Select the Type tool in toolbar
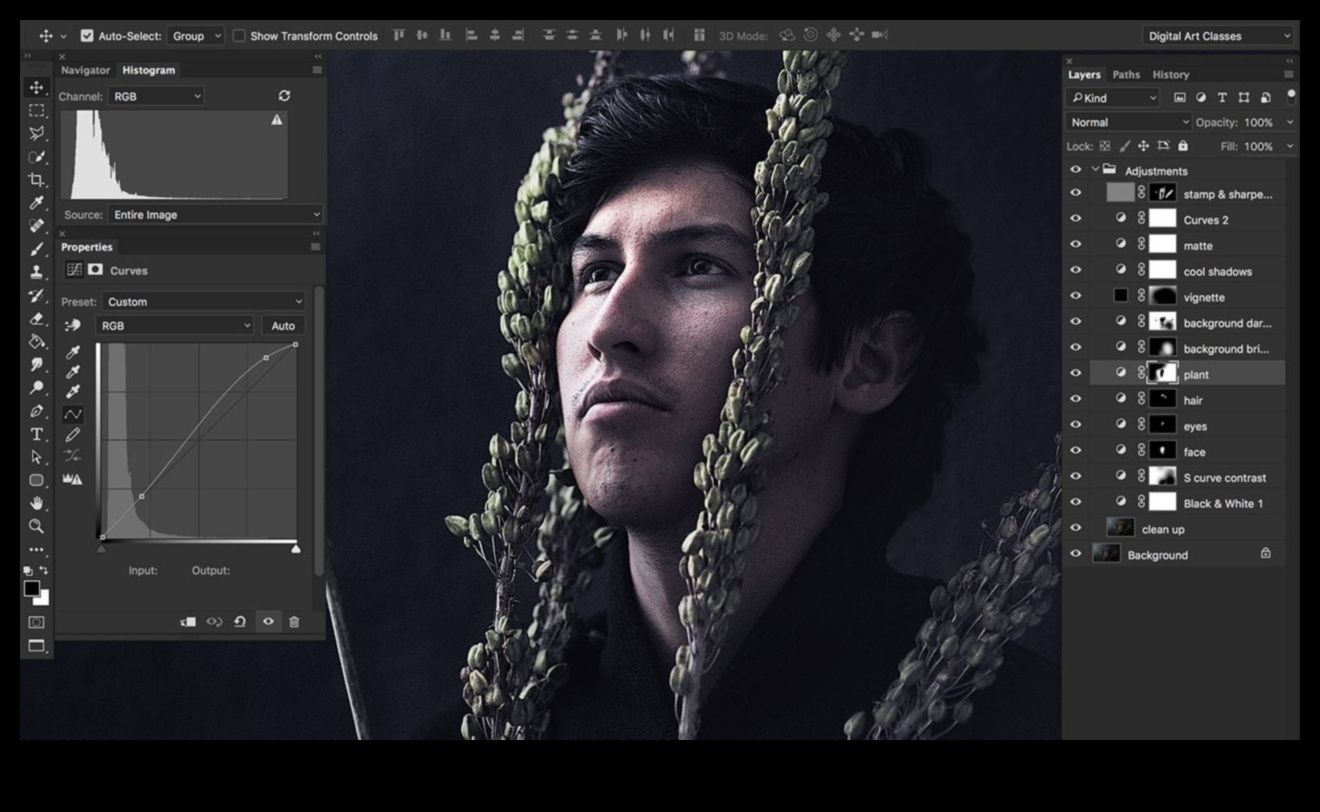This screenshot has height=812, width=1320. click(x=37, y=434)
